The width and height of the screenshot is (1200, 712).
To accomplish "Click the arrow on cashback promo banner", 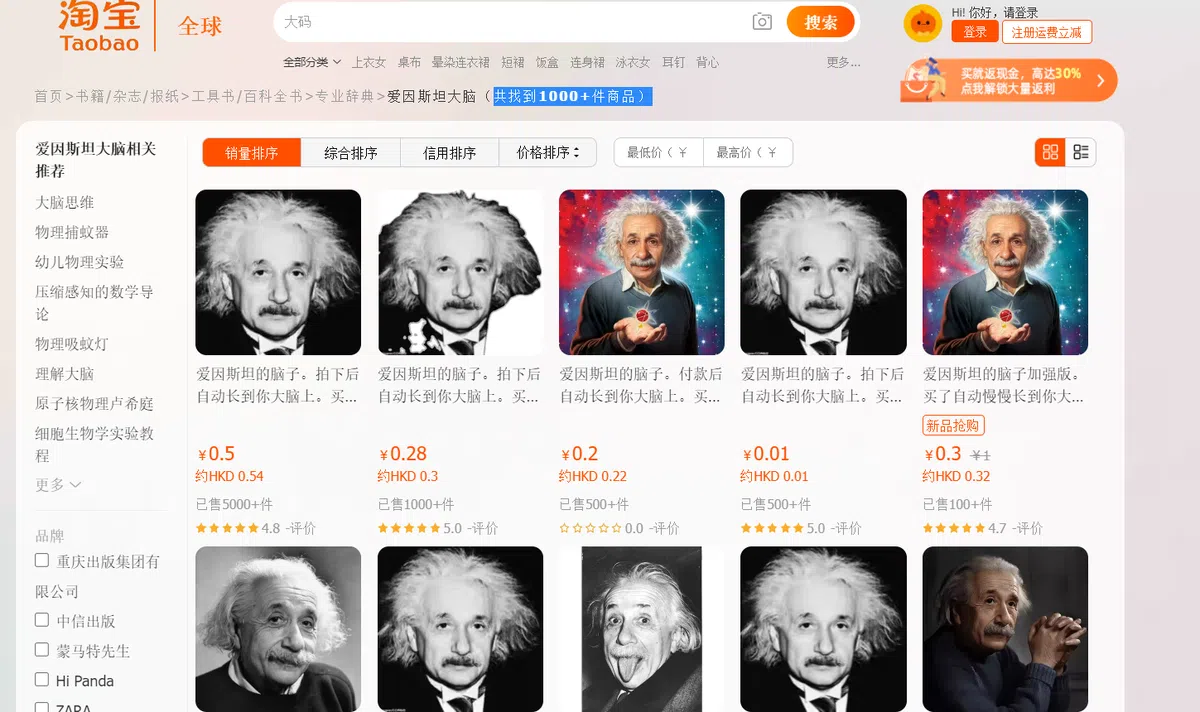I will (1100, 81).
